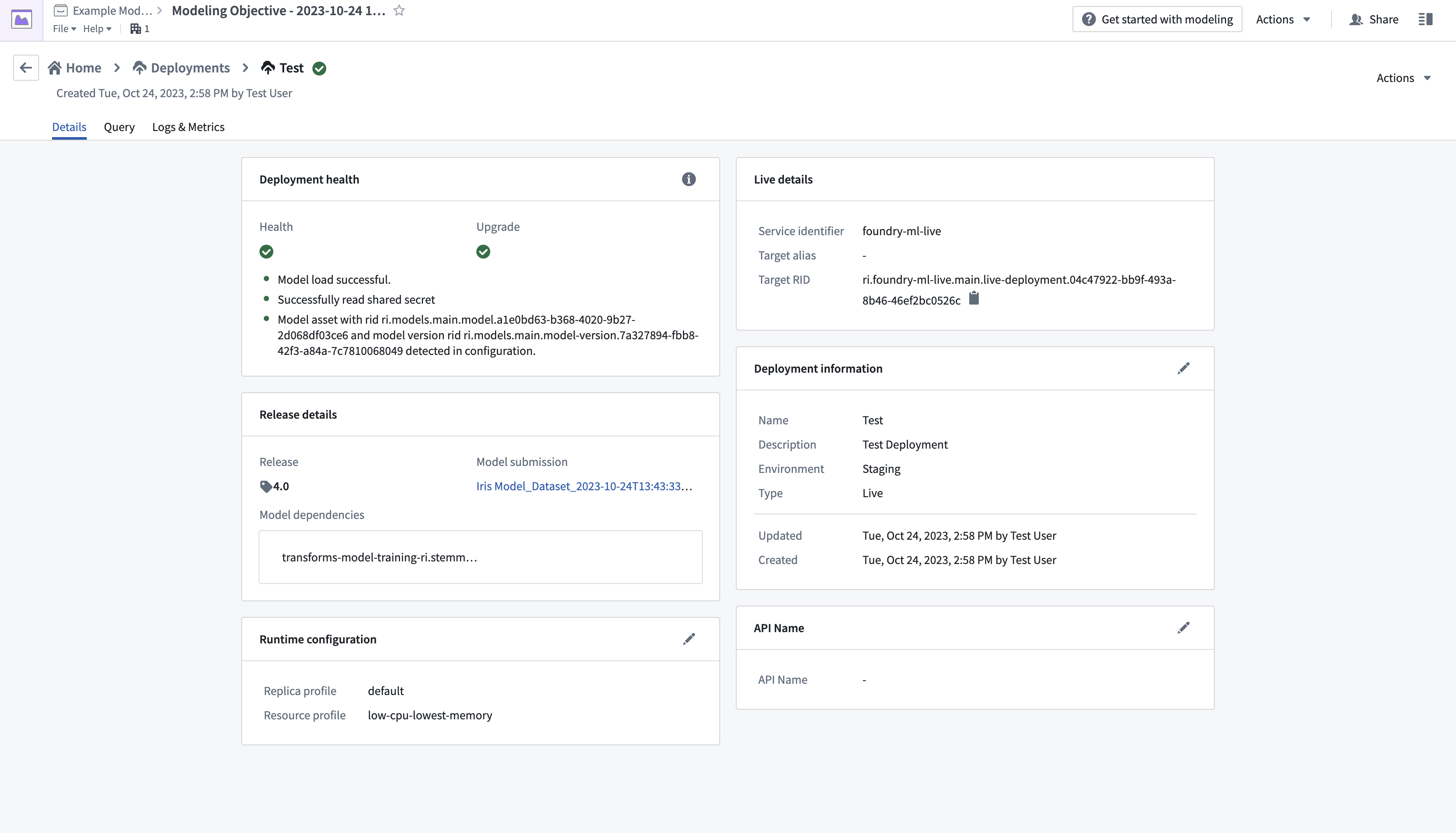Open the File menu
The image size is (1456, 833).
pyautogui.click(x=65, y=29)
